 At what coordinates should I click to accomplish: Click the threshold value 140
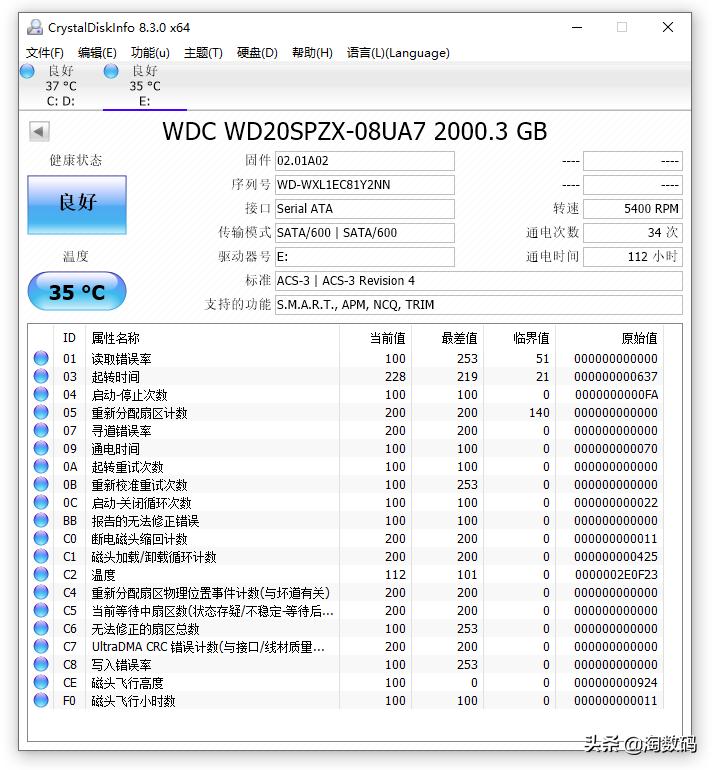pos(539,412)
